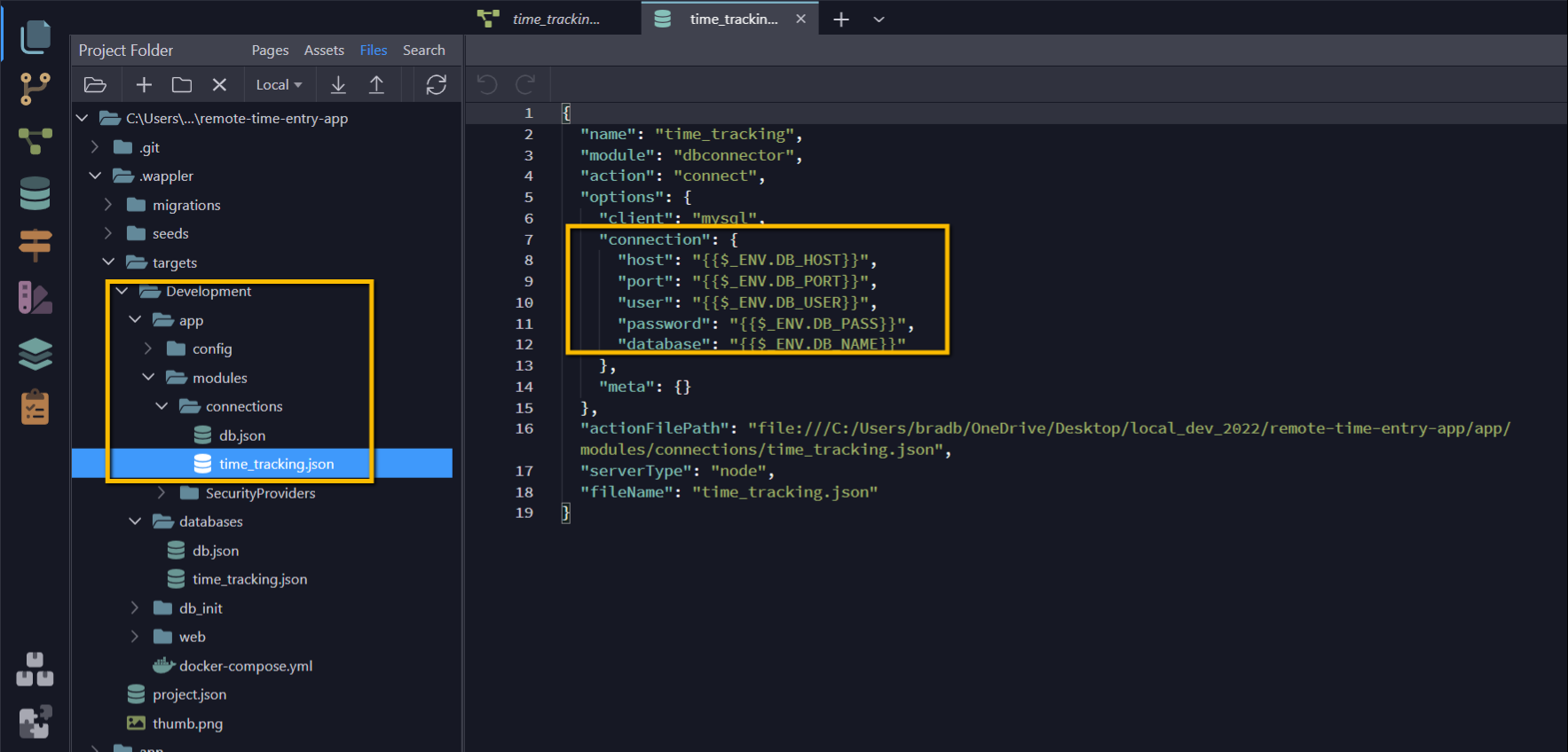Click the upload arrow icon
Image resolution: width=1568 pixels, height=752 pixels.
coord(376,85)
